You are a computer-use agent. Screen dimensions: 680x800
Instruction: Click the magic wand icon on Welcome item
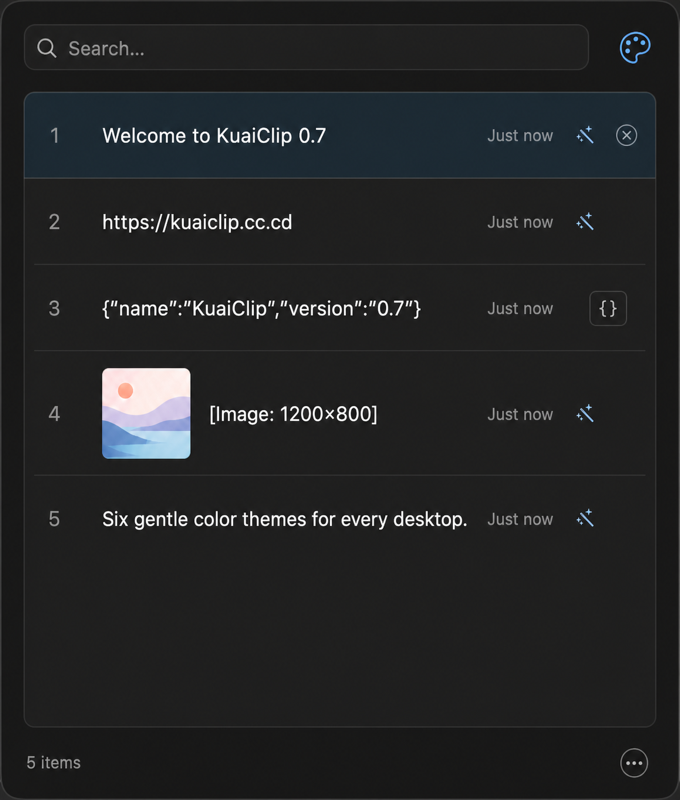[585, 135]
